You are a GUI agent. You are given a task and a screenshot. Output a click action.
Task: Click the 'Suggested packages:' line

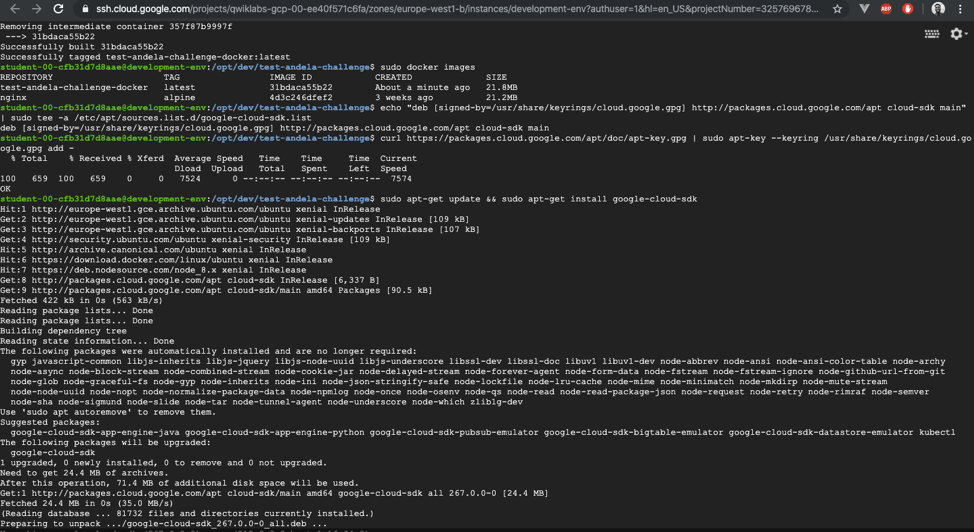click(x=50, y=423)
